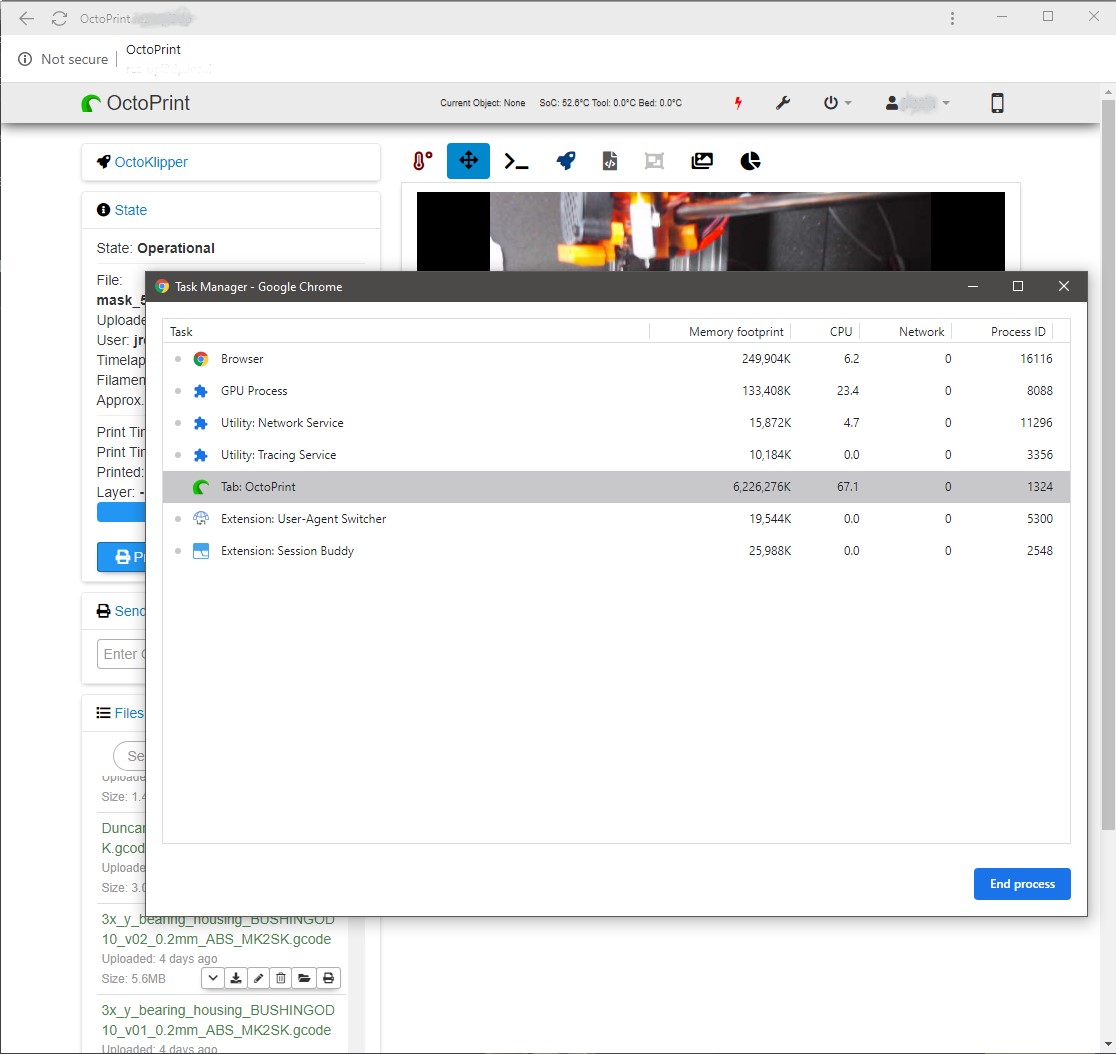Click the blue print progress bar

pyautogui.click(x=121, y=512)
